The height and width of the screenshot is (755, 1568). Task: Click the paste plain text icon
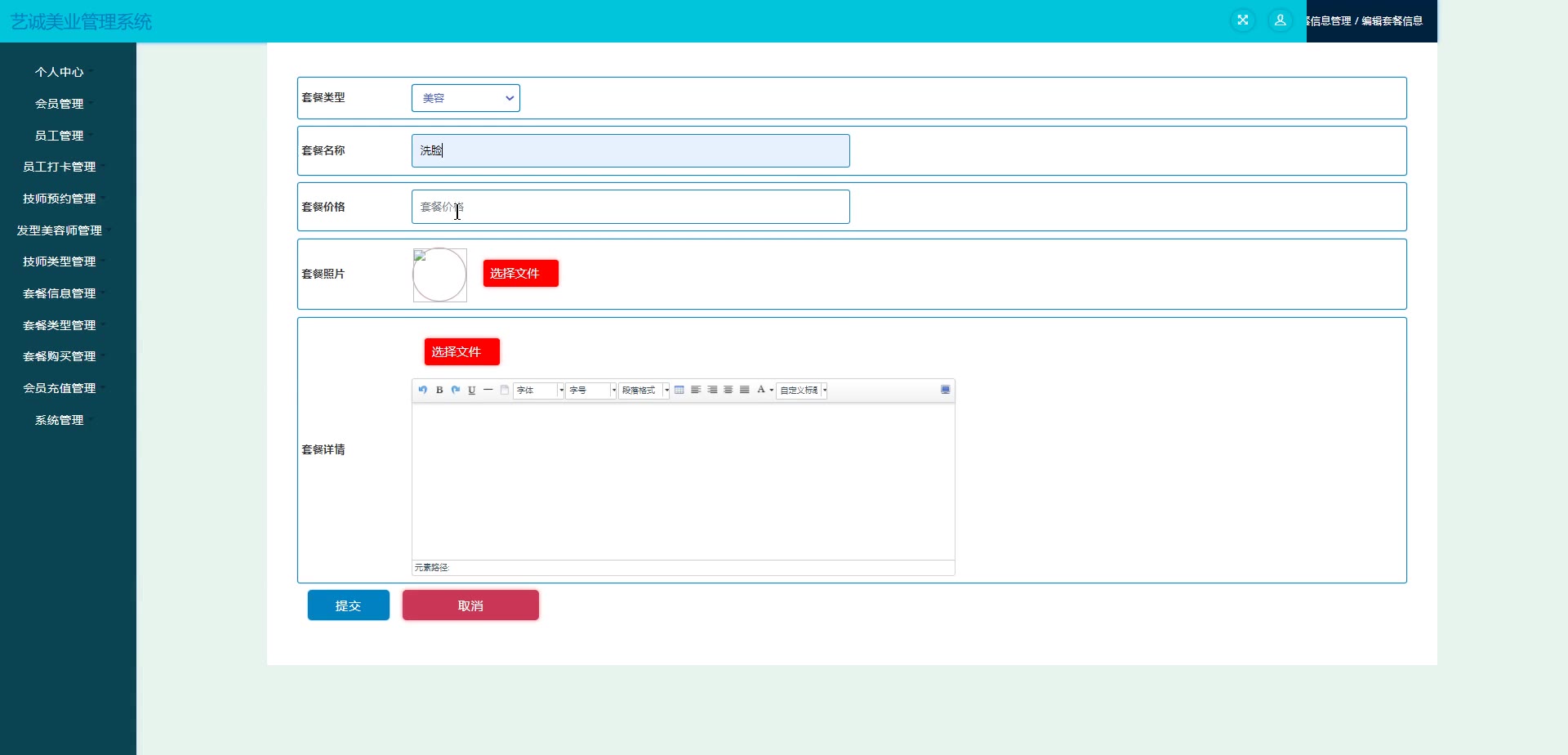(505, 390)
